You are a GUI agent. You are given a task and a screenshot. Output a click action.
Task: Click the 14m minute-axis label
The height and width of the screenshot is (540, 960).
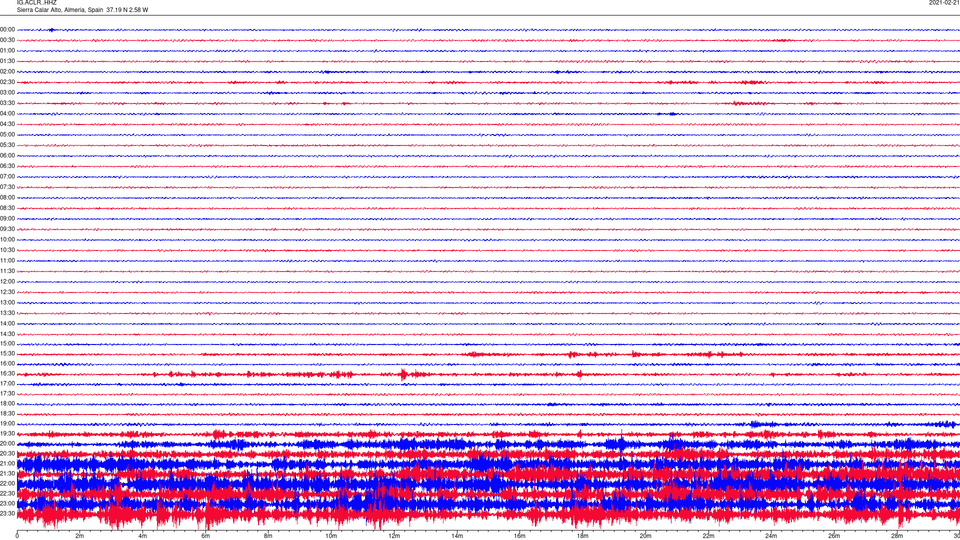click(457, 536)
